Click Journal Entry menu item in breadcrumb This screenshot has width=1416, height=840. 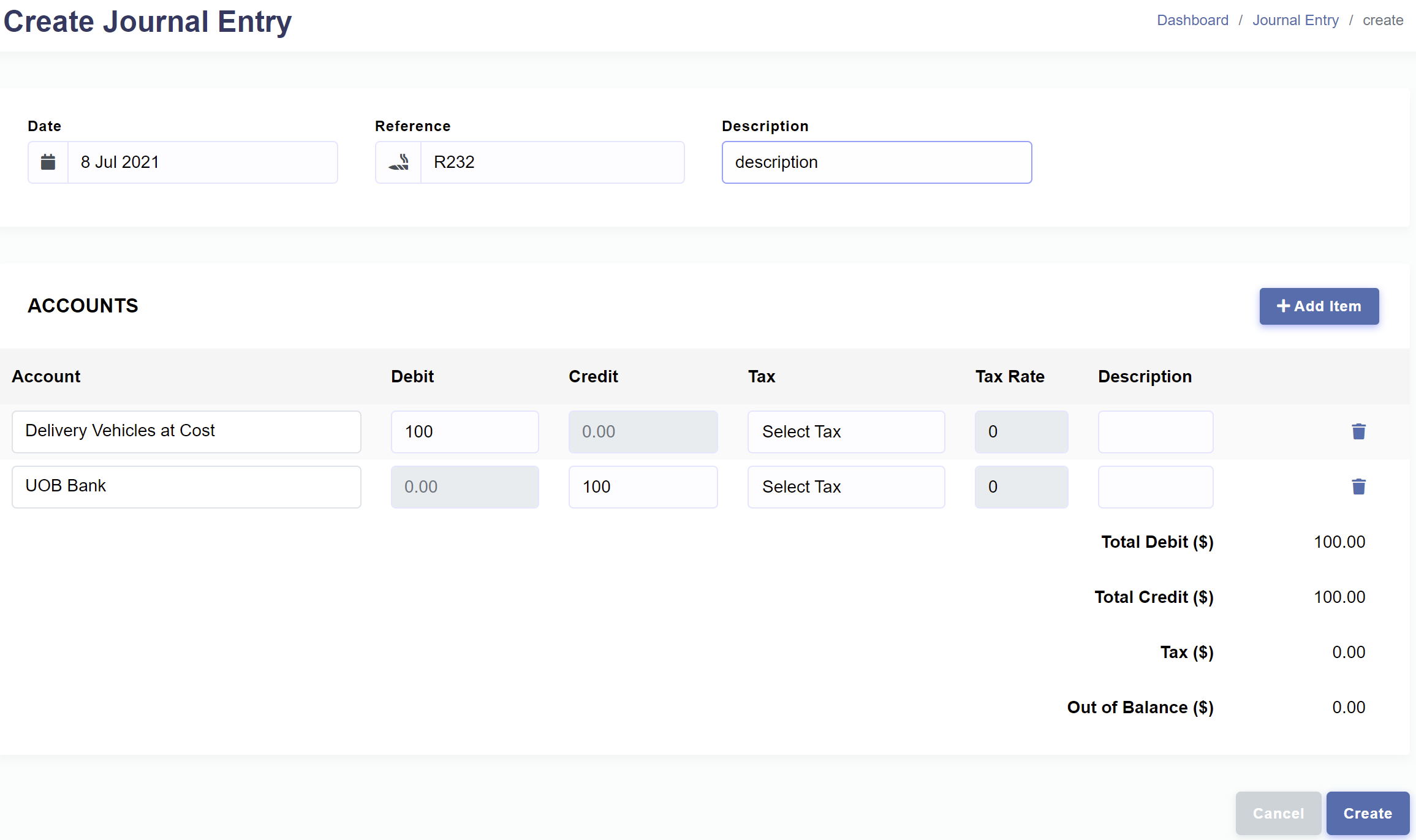coord(1296,20)
